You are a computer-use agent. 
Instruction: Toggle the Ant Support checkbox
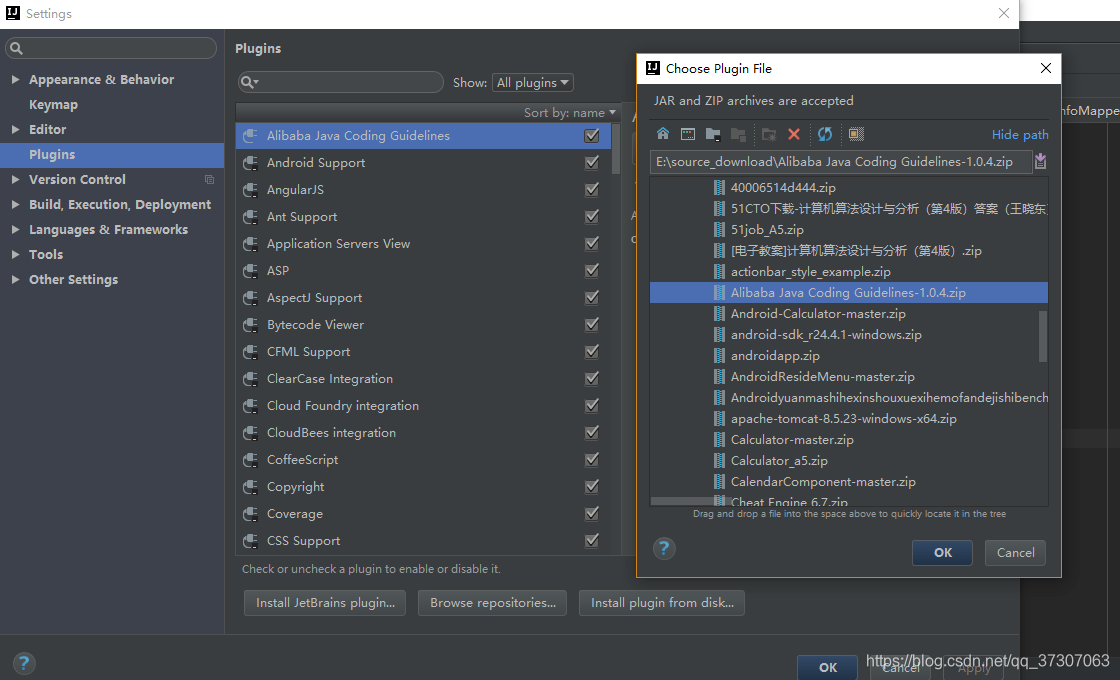pyautogui.click(x=591, y=216)
